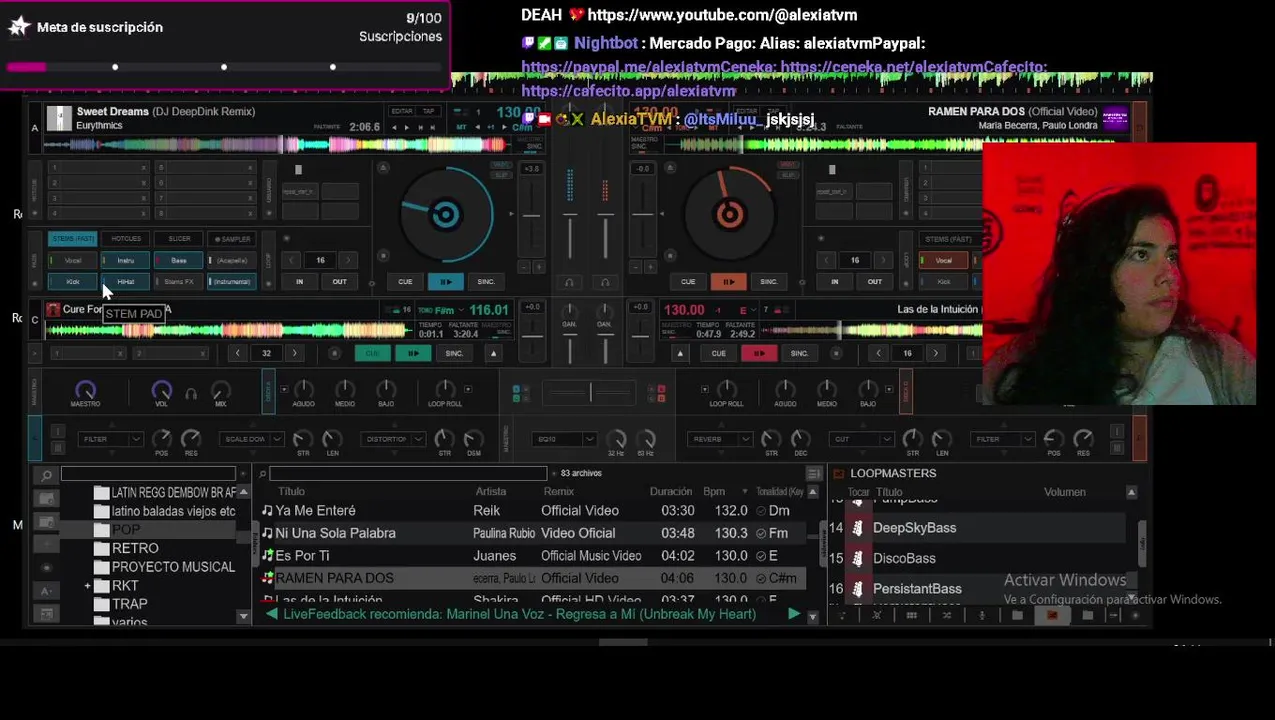Open the REVERB effect dropdown

coord(721,439)
